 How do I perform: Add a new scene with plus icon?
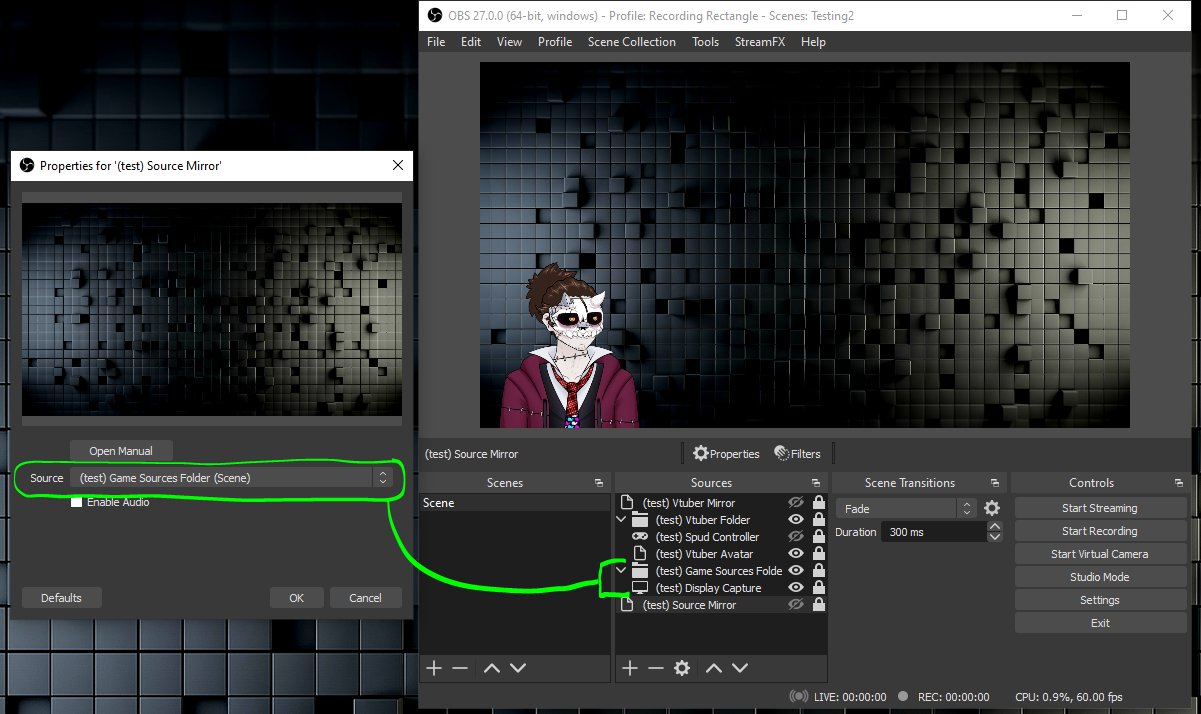(x=434, y=668)
